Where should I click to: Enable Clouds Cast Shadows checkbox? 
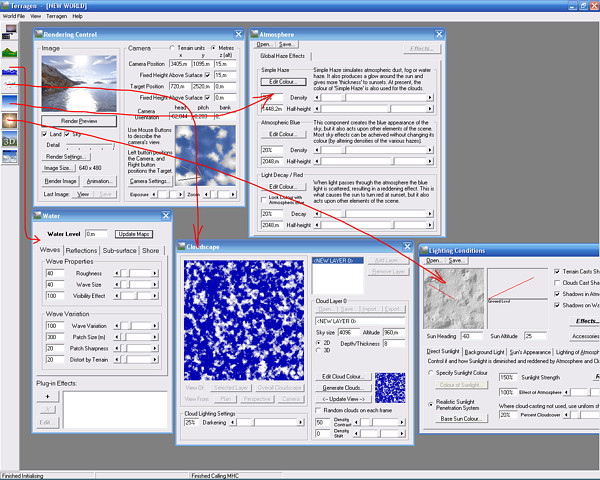click(x=557, y=282)
